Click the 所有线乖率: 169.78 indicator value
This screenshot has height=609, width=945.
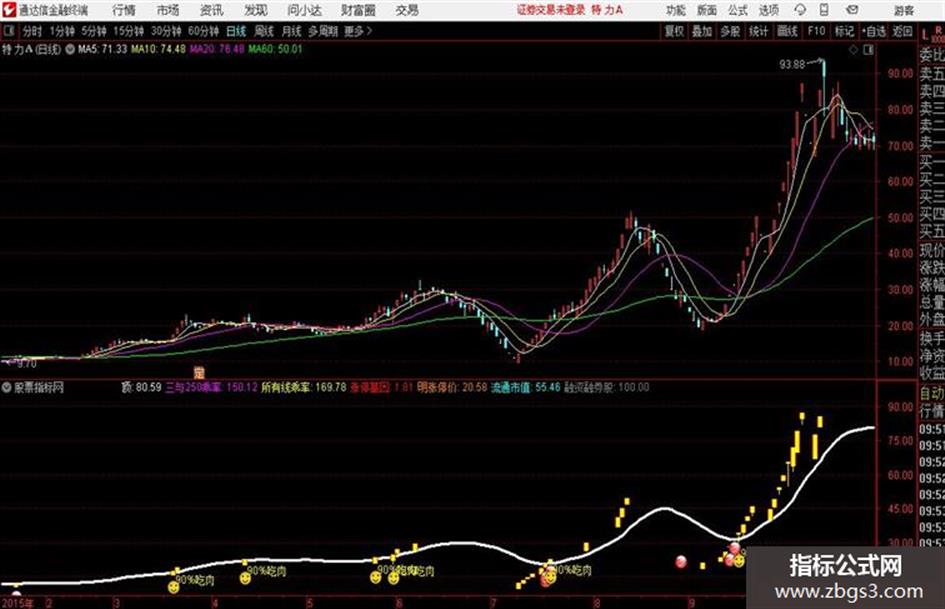[x=304, y=387]
